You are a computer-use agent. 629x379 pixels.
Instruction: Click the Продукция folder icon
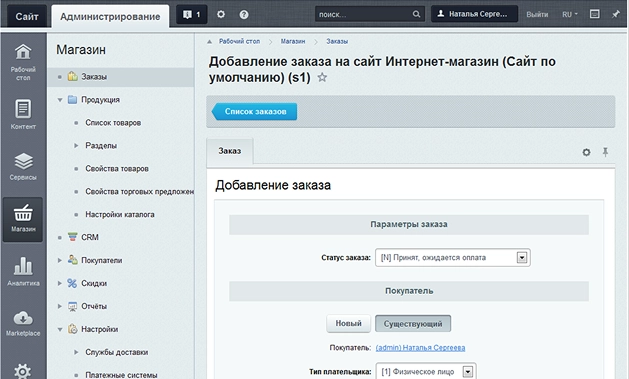73,99
